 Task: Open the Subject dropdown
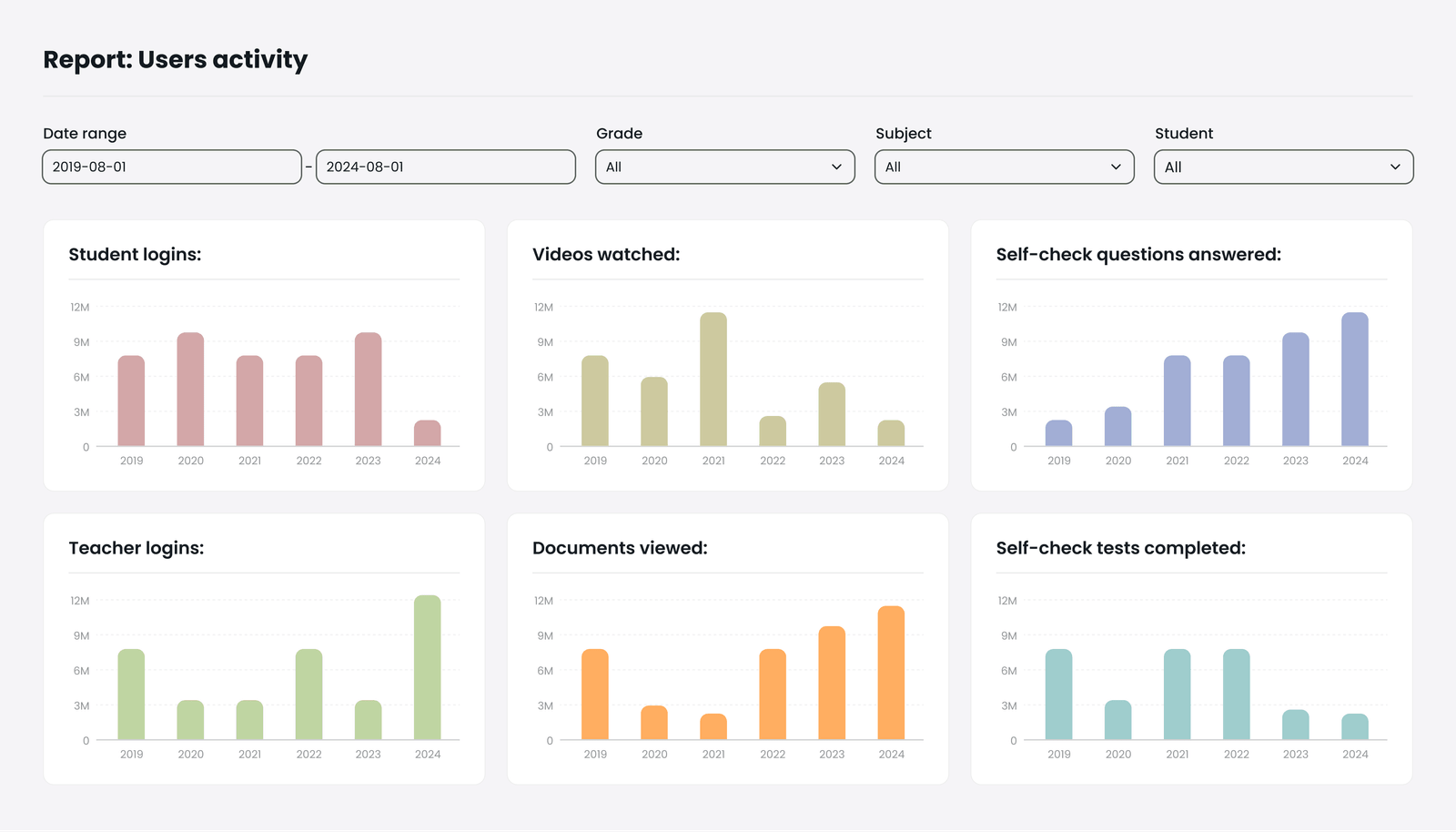(x=1004, y=167)
